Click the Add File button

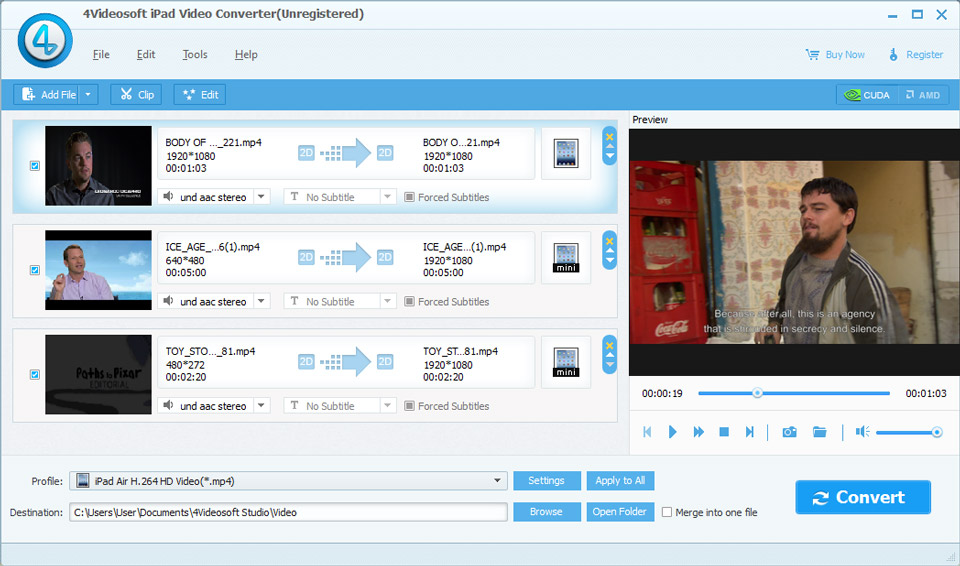pos(47,94)
